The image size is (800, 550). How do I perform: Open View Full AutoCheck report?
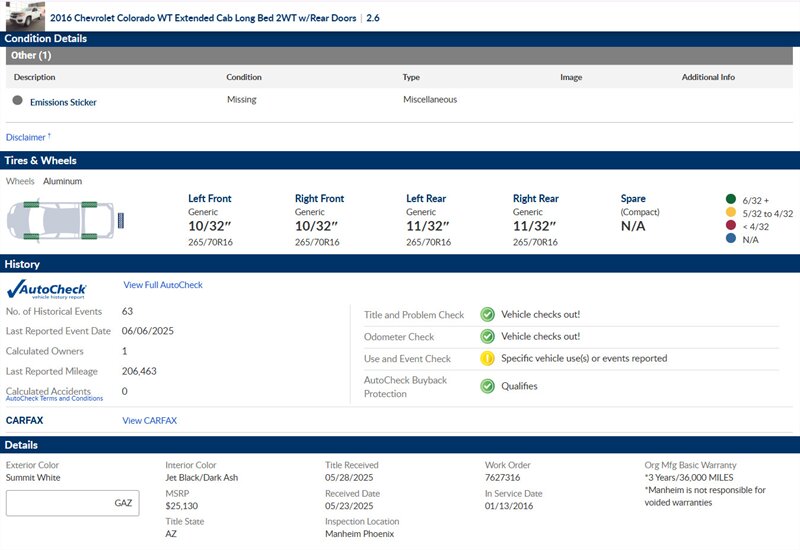pyautogui.click(x=162, y=285)
